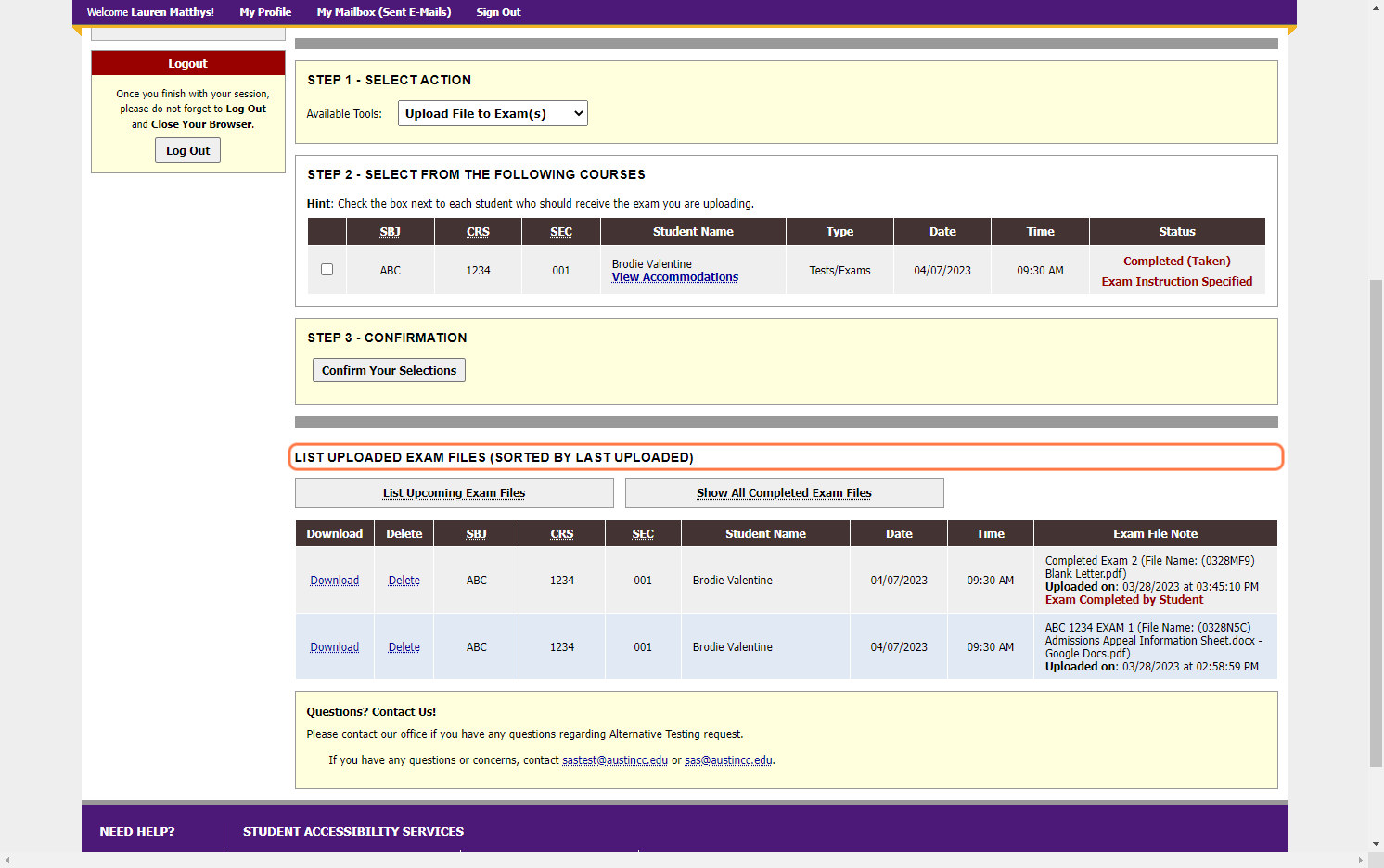Delete the ABC 1234 EXAM 1 file
Viewport: 1384px width, 868px height.
pyautogui.click(x=404, y=647)
